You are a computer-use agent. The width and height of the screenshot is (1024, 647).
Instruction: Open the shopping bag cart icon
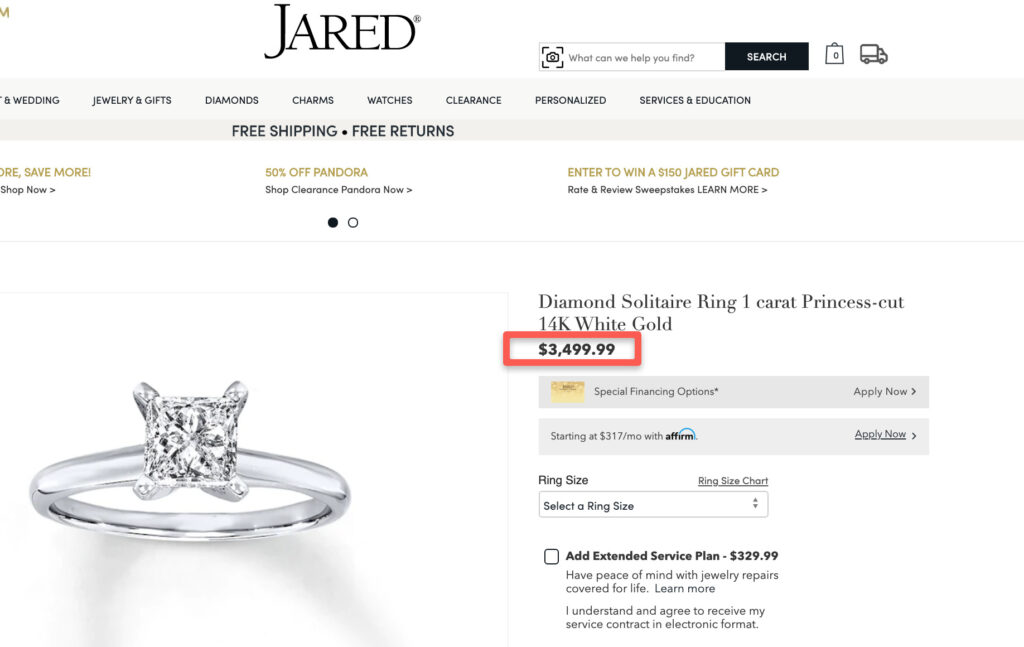click(835, 54)
